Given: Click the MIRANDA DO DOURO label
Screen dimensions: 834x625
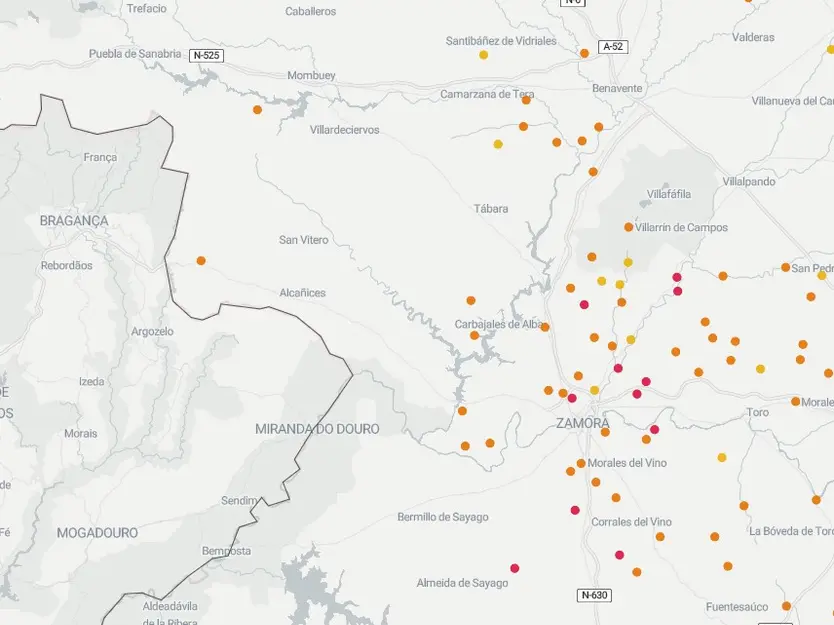Looking at the screenshot, I should [x=318, y=429].
